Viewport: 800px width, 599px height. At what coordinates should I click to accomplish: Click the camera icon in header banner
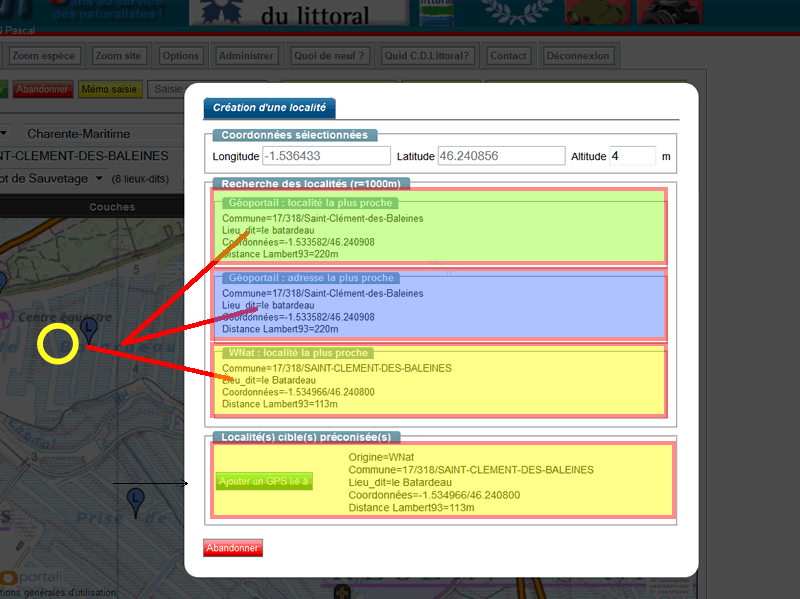(670, 11)
